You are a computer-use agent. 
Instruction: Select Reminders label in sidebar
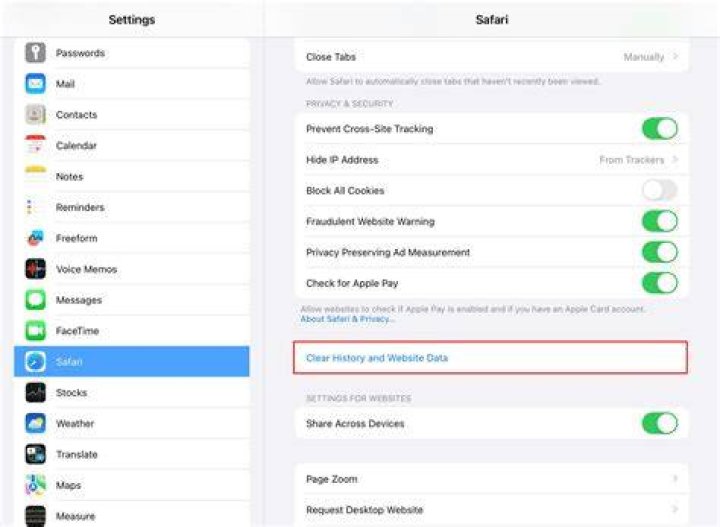point(80,207)
